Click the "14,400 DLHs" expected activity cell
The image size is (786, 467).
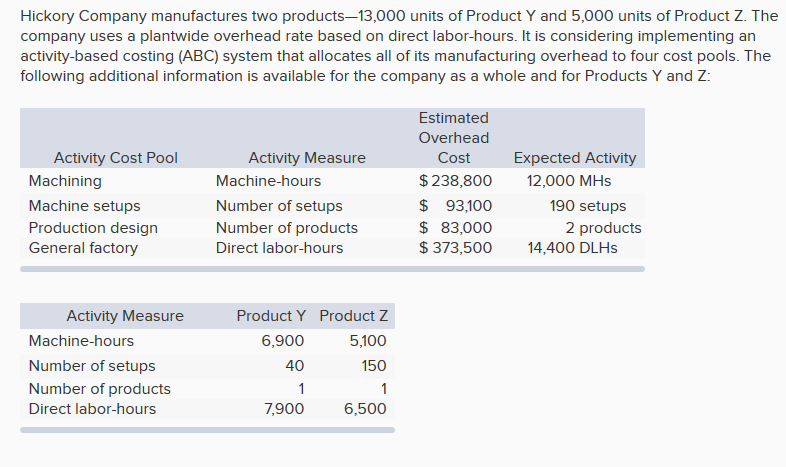[572, 247]
